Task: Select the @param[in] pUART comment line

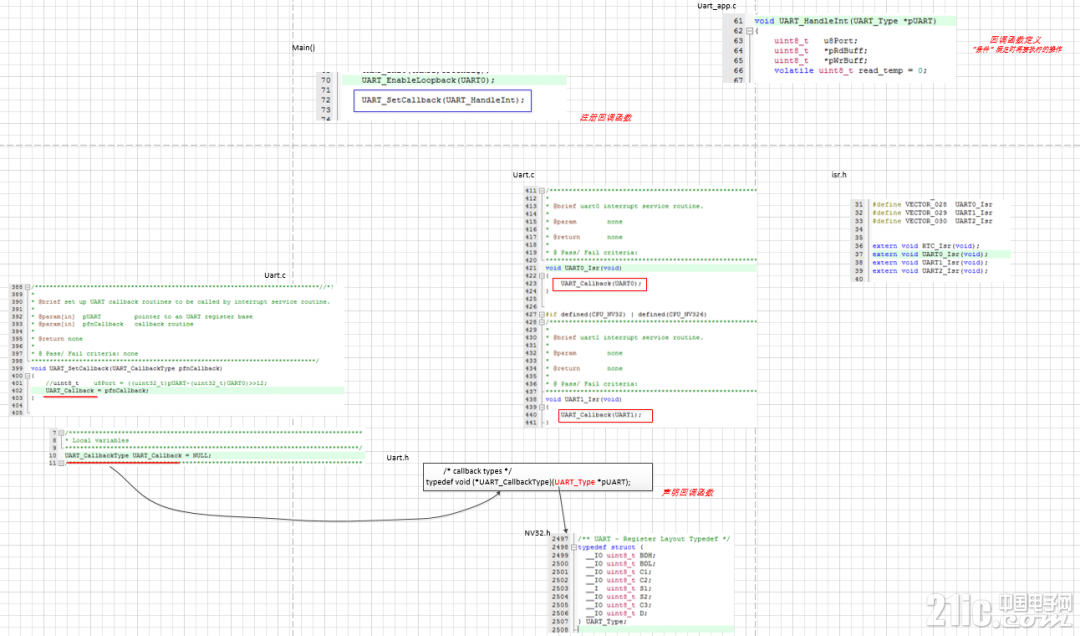Action: tap(145, 317)
